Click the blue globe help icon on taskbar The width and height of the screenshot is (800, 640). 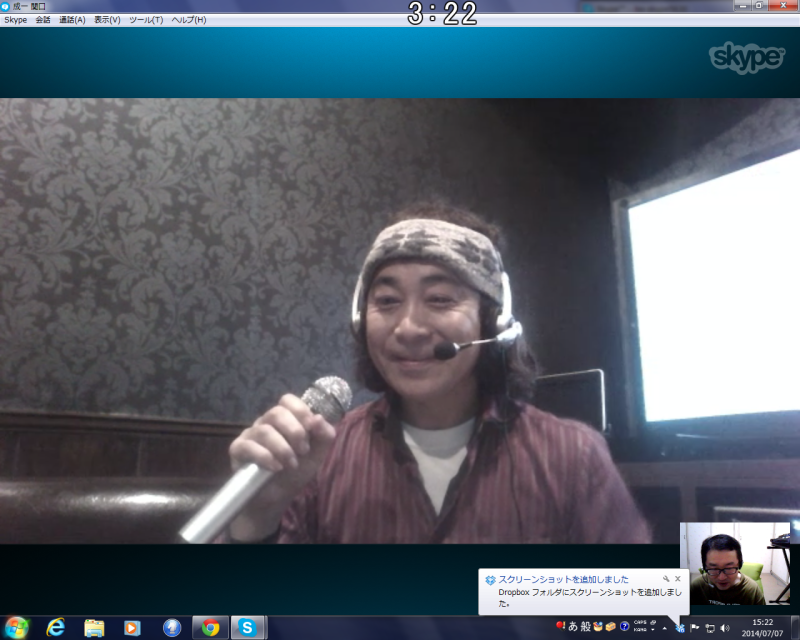[172, 628]
